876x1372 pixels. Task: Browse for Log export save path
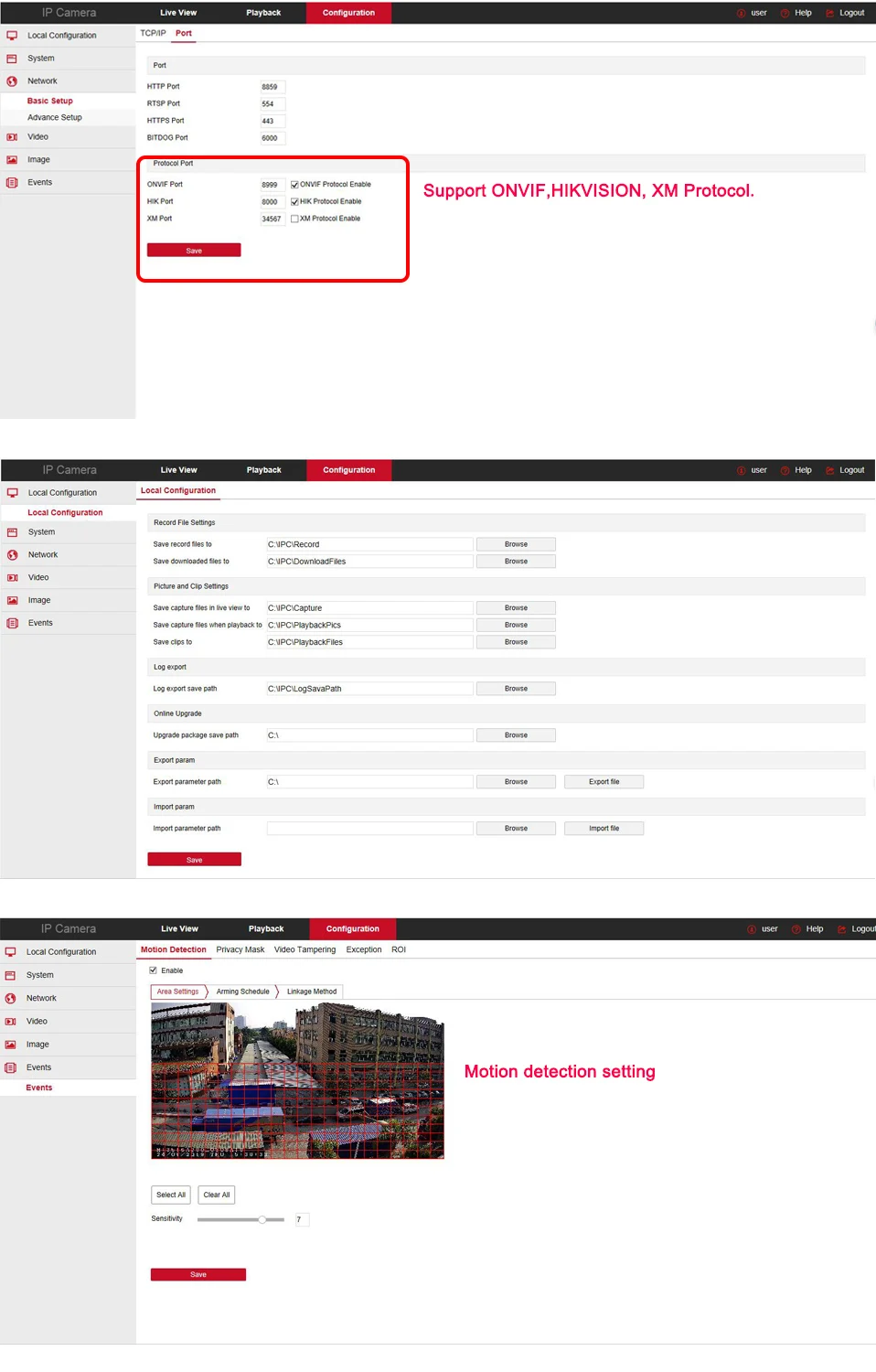(516, 689)
